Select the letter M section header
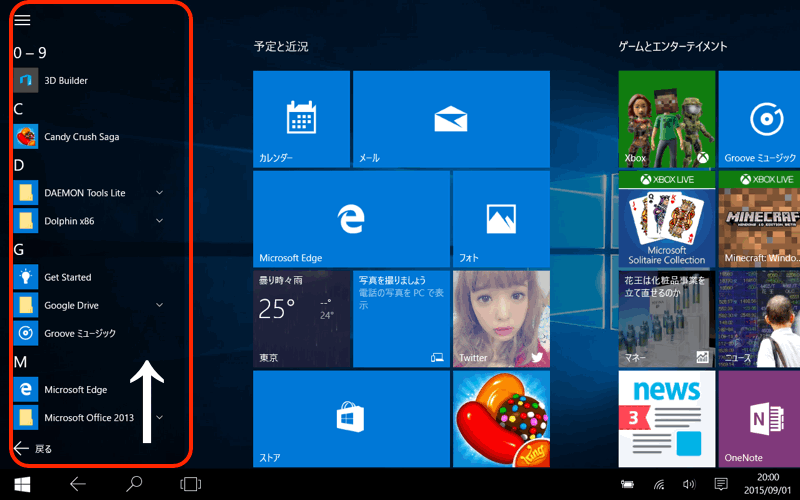The width and height of the screenshot is (800, 500). [20, 361]
